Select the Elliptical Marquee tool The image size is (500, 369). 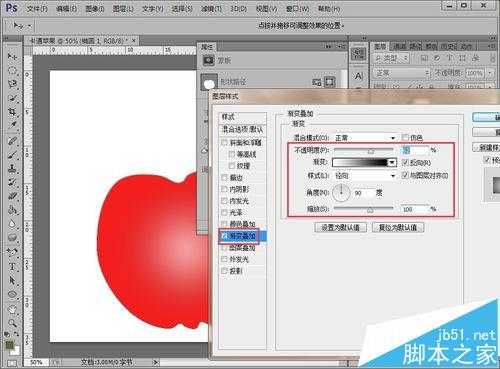click(x=12, y=70)
